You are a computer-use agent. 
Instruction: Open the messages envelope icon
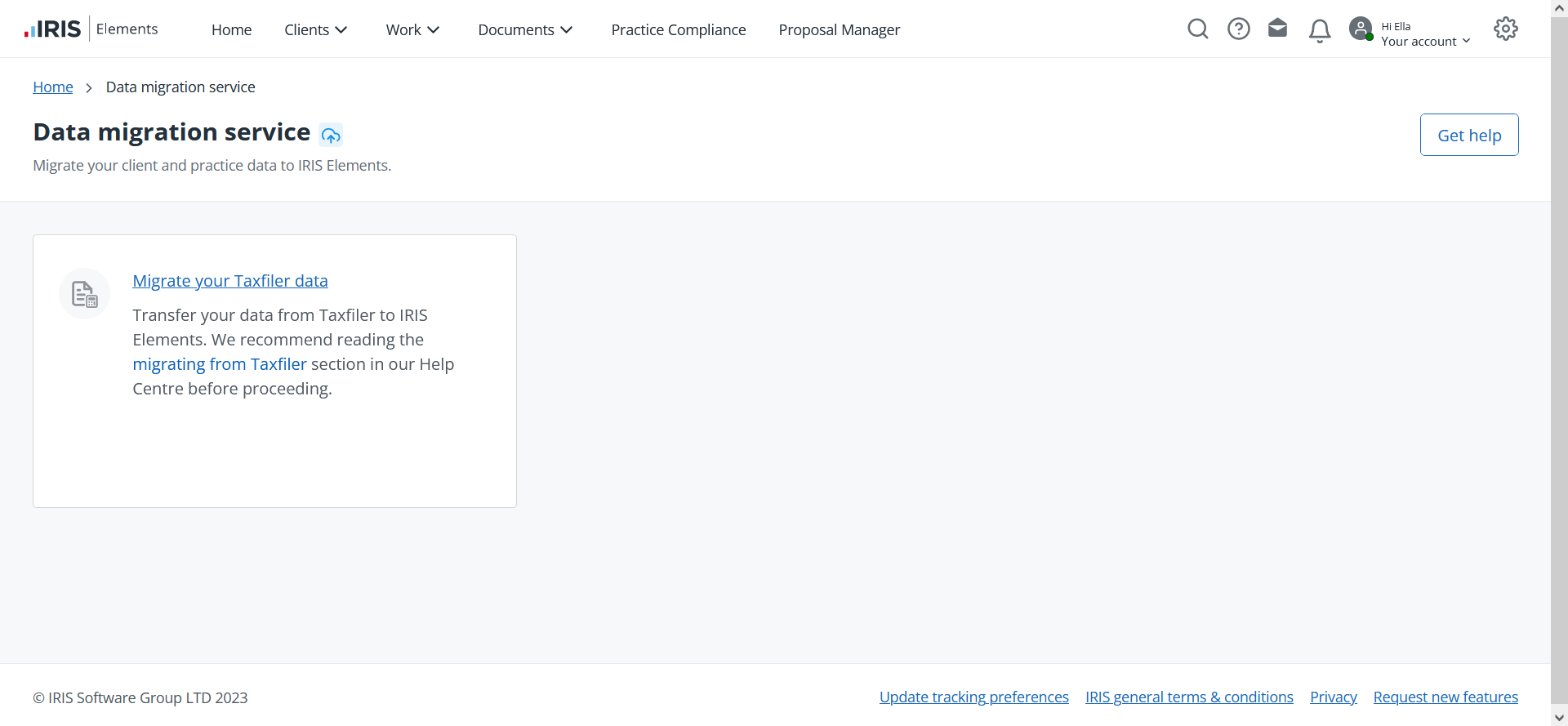point(1278,29)
